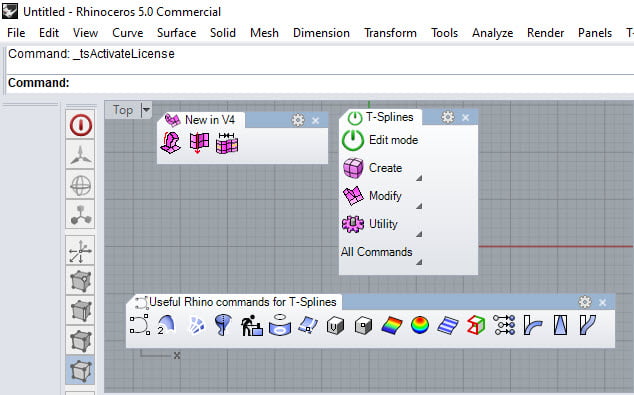Open the Edit menu
Screen dimensions: 634x395
click(49, 33)
